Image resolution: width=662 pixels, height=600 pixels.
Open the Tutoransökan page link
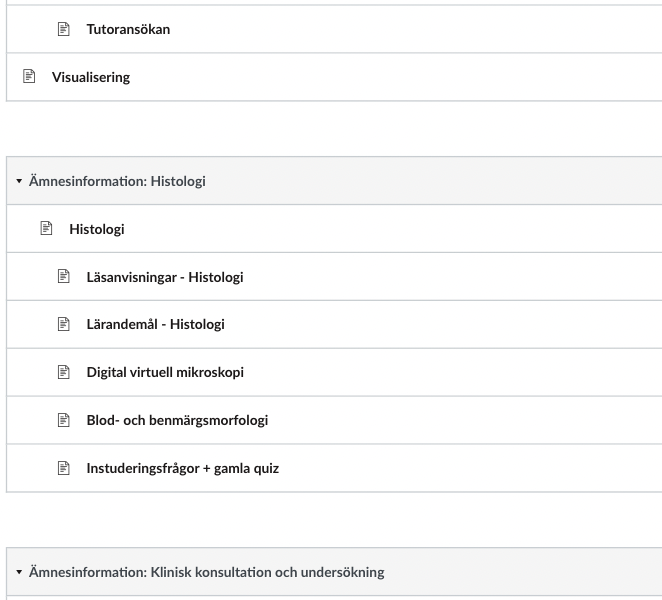click(128, 29)
